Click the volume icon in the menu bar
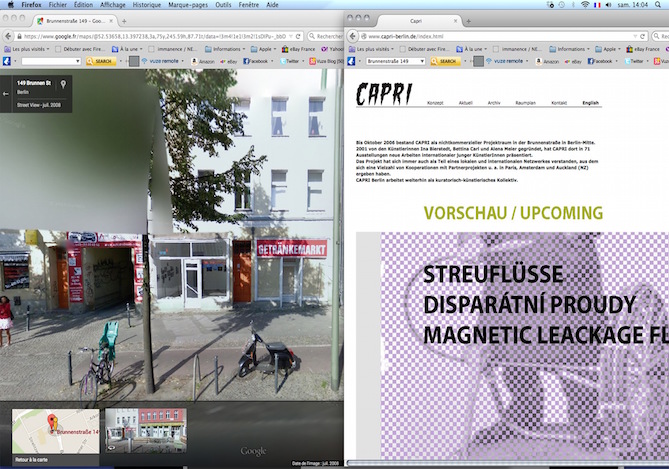The height and width of the screenshot is (469, 669). 608,5
